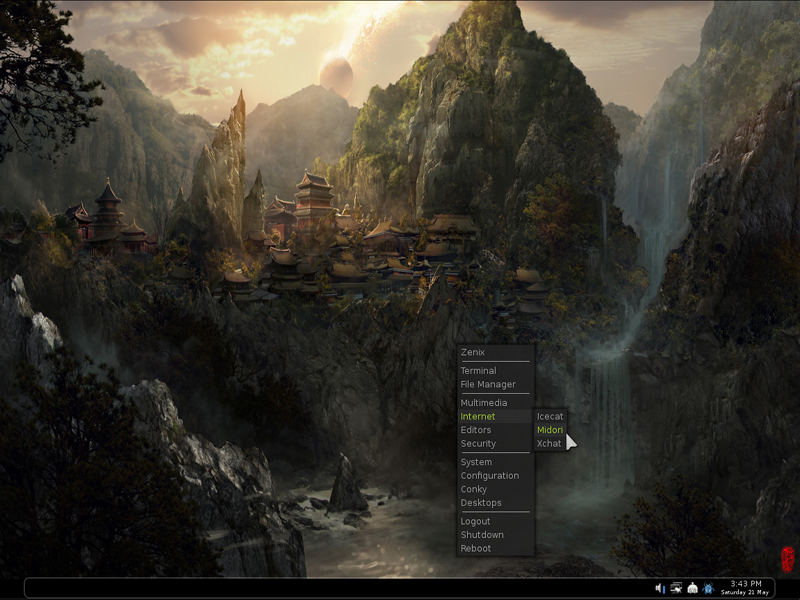Expand the Multimedia submenu
This screenshot has width=800, height=600.
pyautogui.click(x=495, y=403)
